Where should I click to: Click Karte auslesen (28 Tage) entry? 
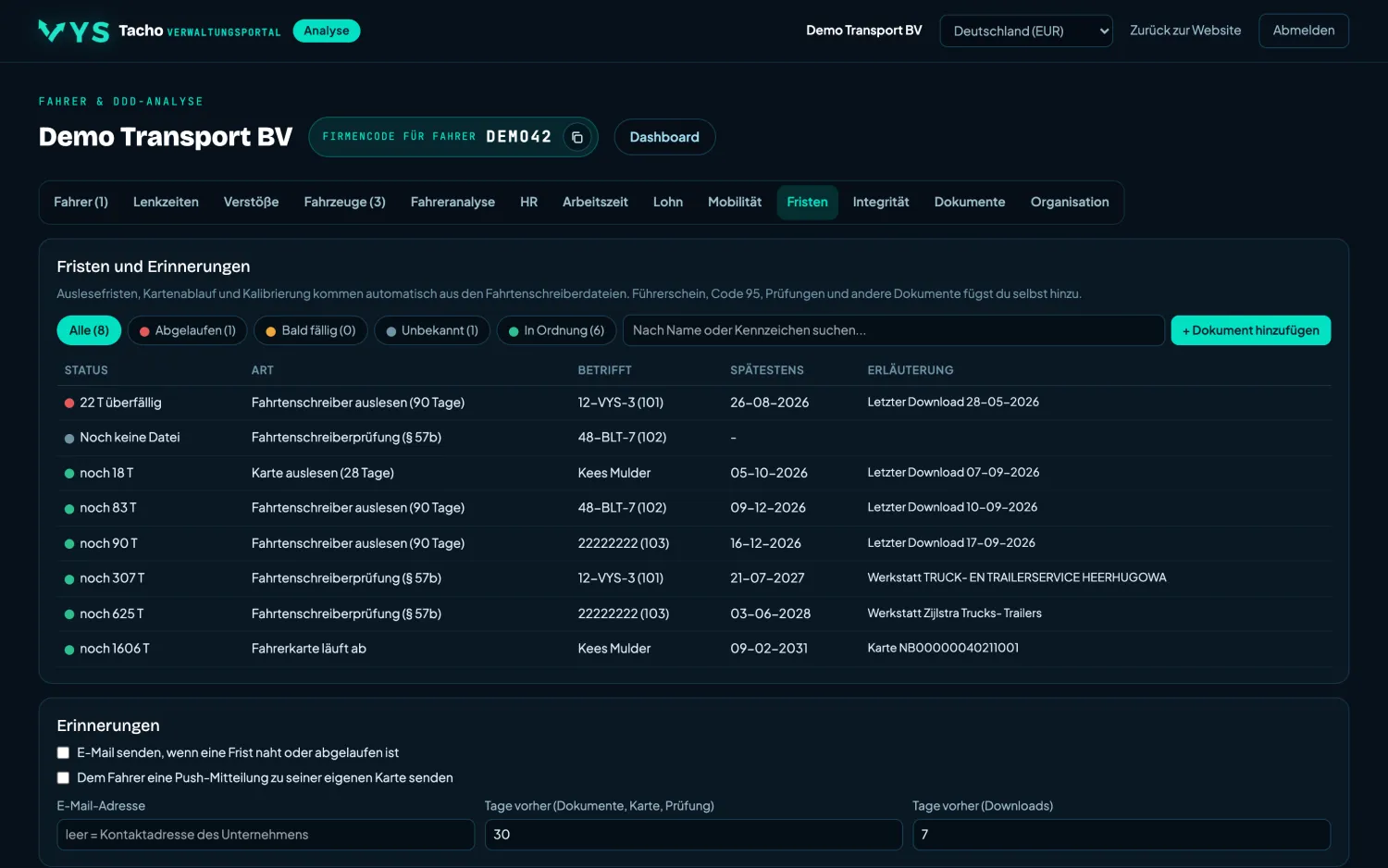coord(323,473)
